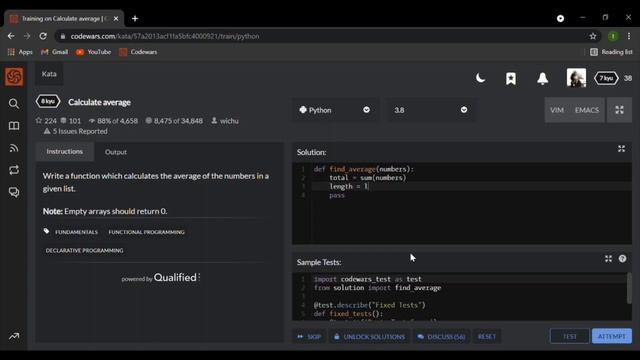Expand the Sample Tests panel
The height and width of the screenshot is (360, 640).
[608, 259]
